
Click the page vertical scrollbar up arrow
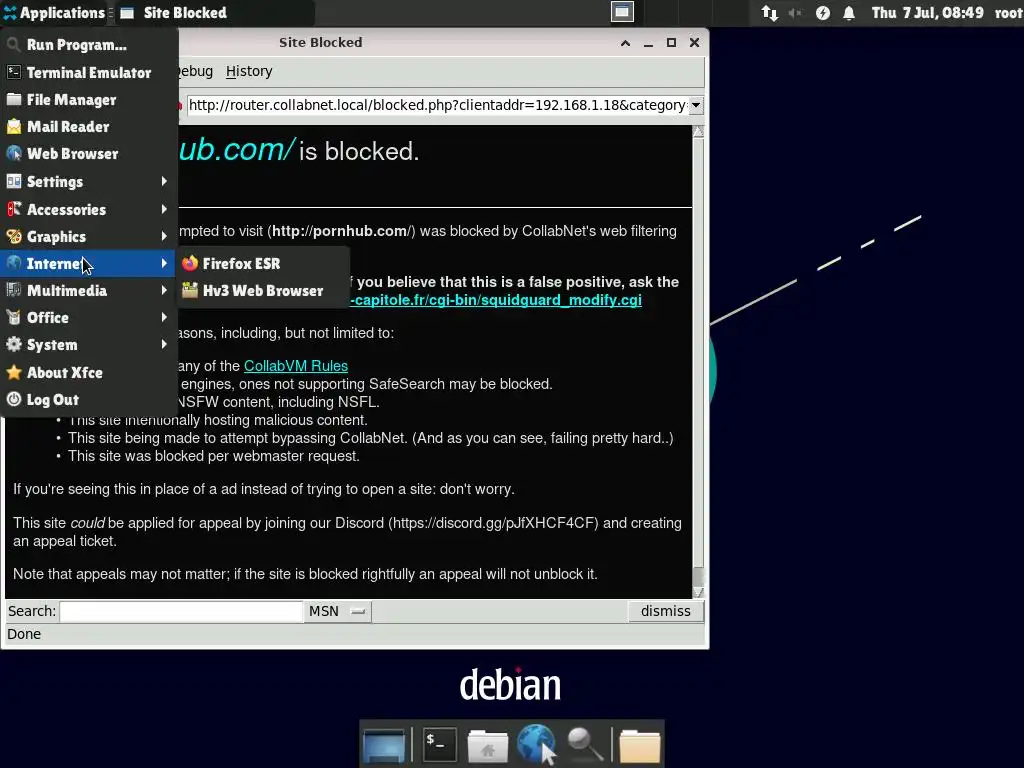698,133
